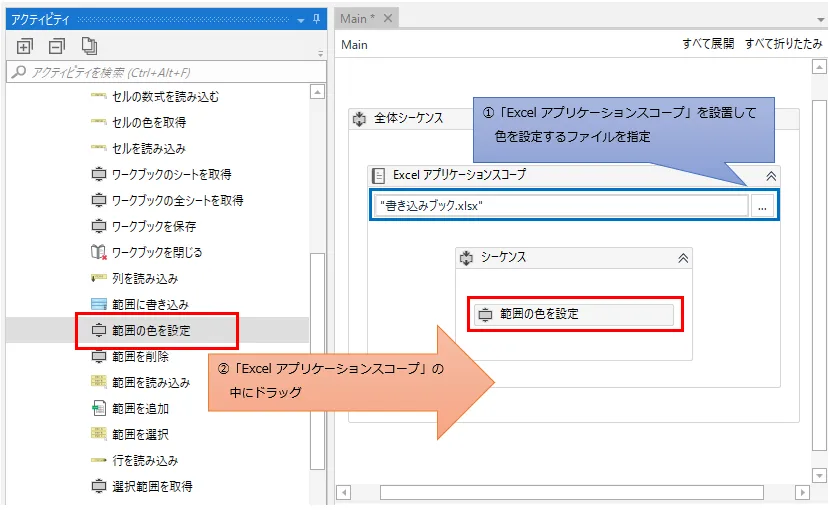Click icon beside 列を読み込み
This screenshot has width=834, height=510.
pyautogui.click(x=99, y=278)
